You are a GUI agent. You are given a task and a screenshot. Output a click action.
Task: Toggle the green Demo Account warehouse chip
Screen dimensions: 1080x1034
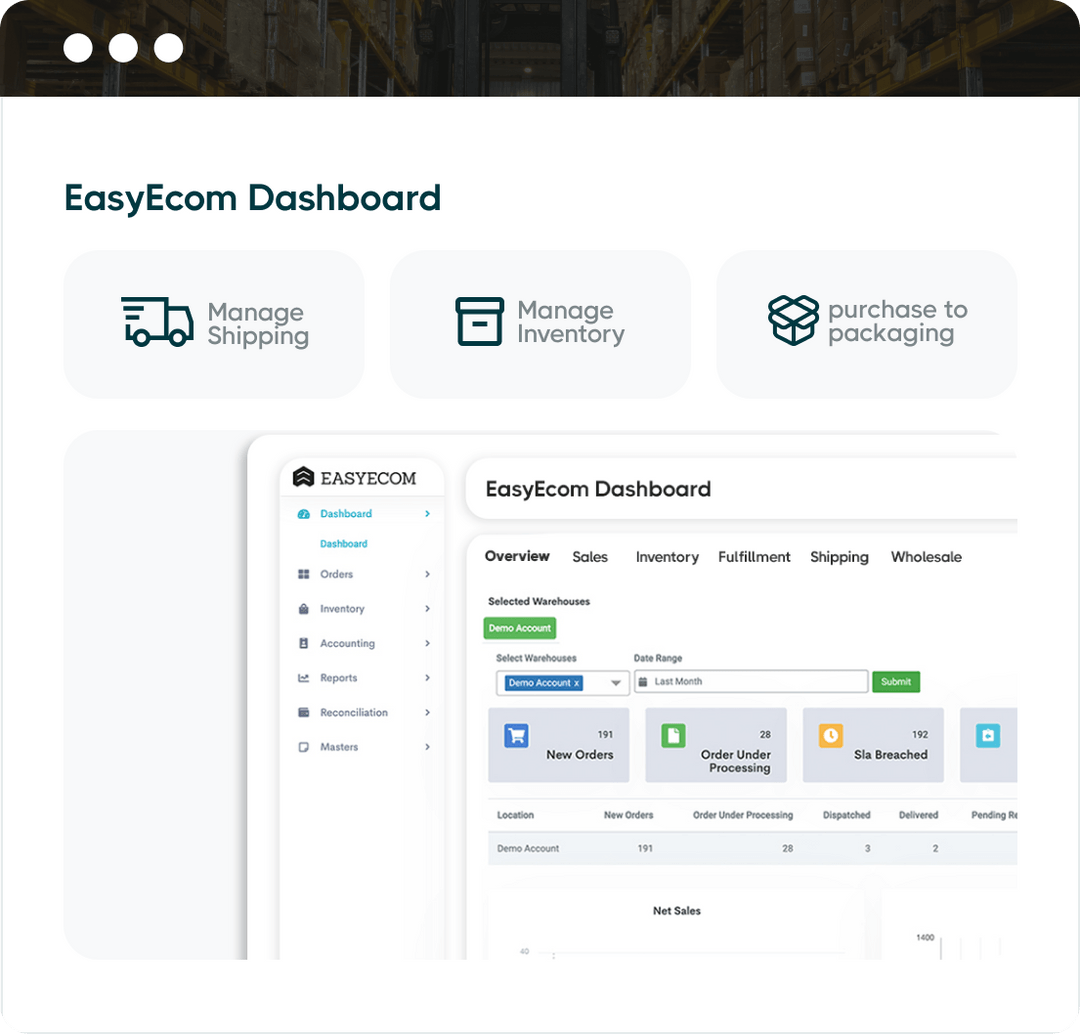520,628
